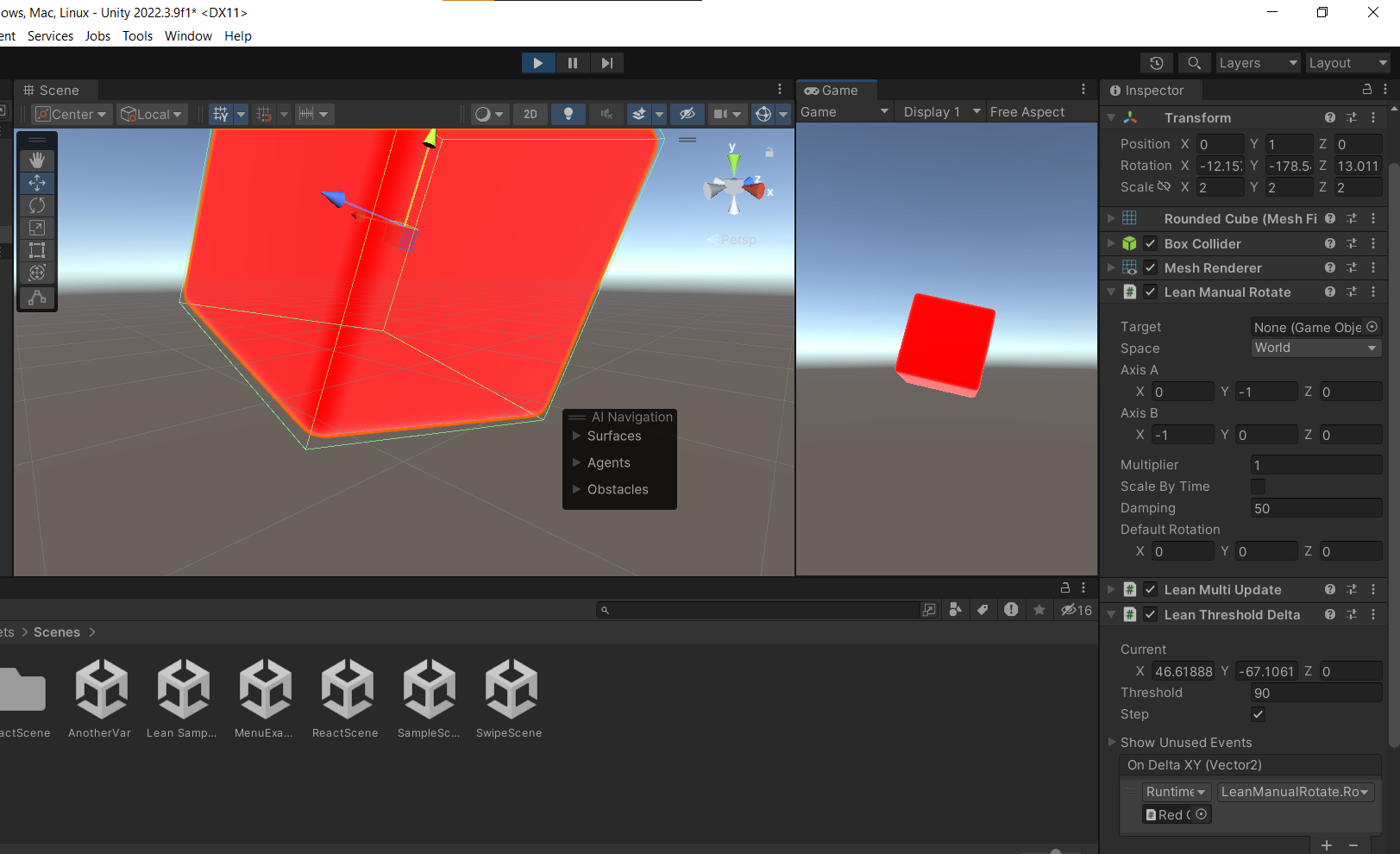This screenshot has width=1400, height=854.
Task: Select the Scale tool
Action: (x=36, y=228)
